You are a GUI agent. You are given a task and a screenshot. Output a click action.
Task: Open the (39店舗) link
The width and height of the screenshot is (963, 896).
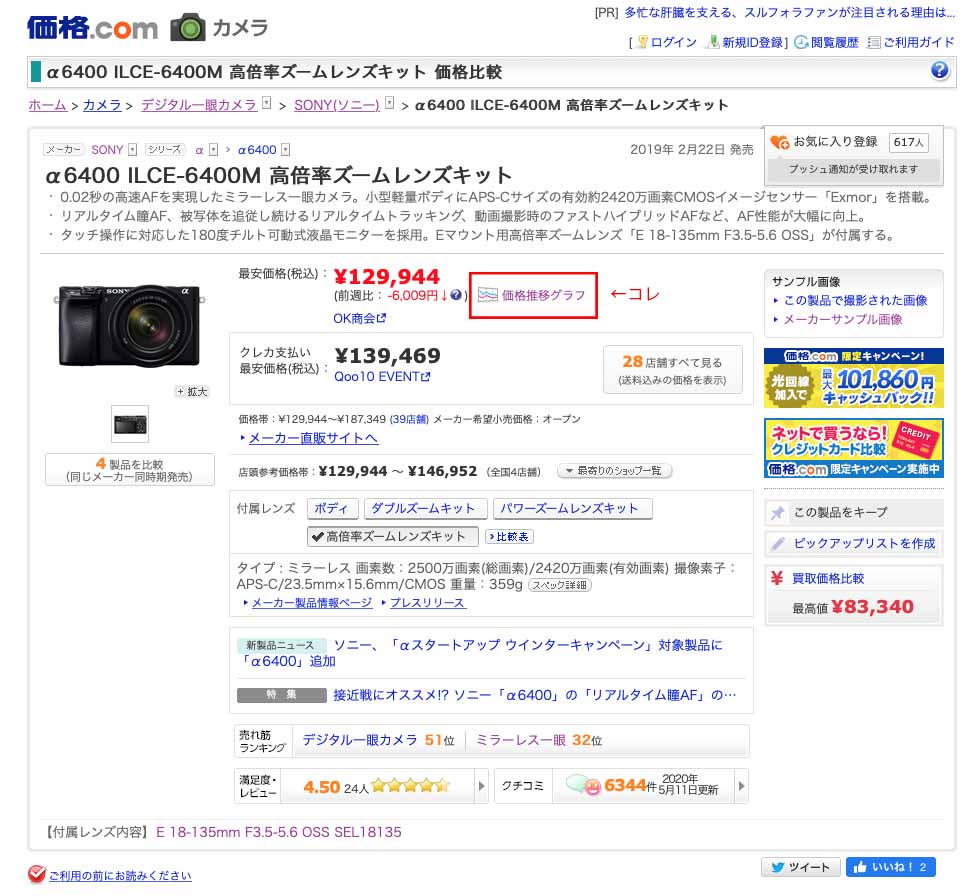pos(409,419)
